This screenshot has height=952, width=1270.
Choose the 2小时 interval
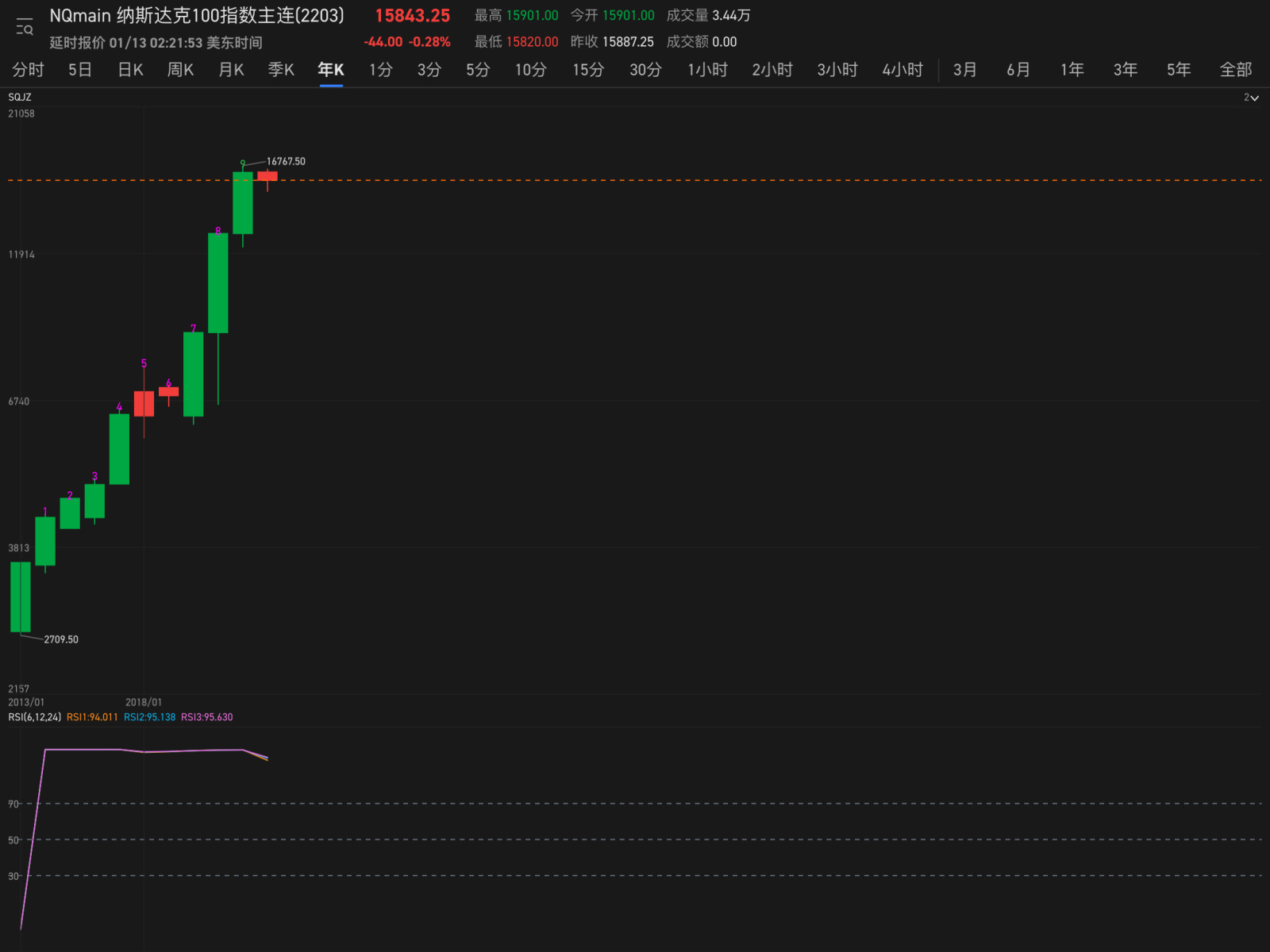click(773, 70)
